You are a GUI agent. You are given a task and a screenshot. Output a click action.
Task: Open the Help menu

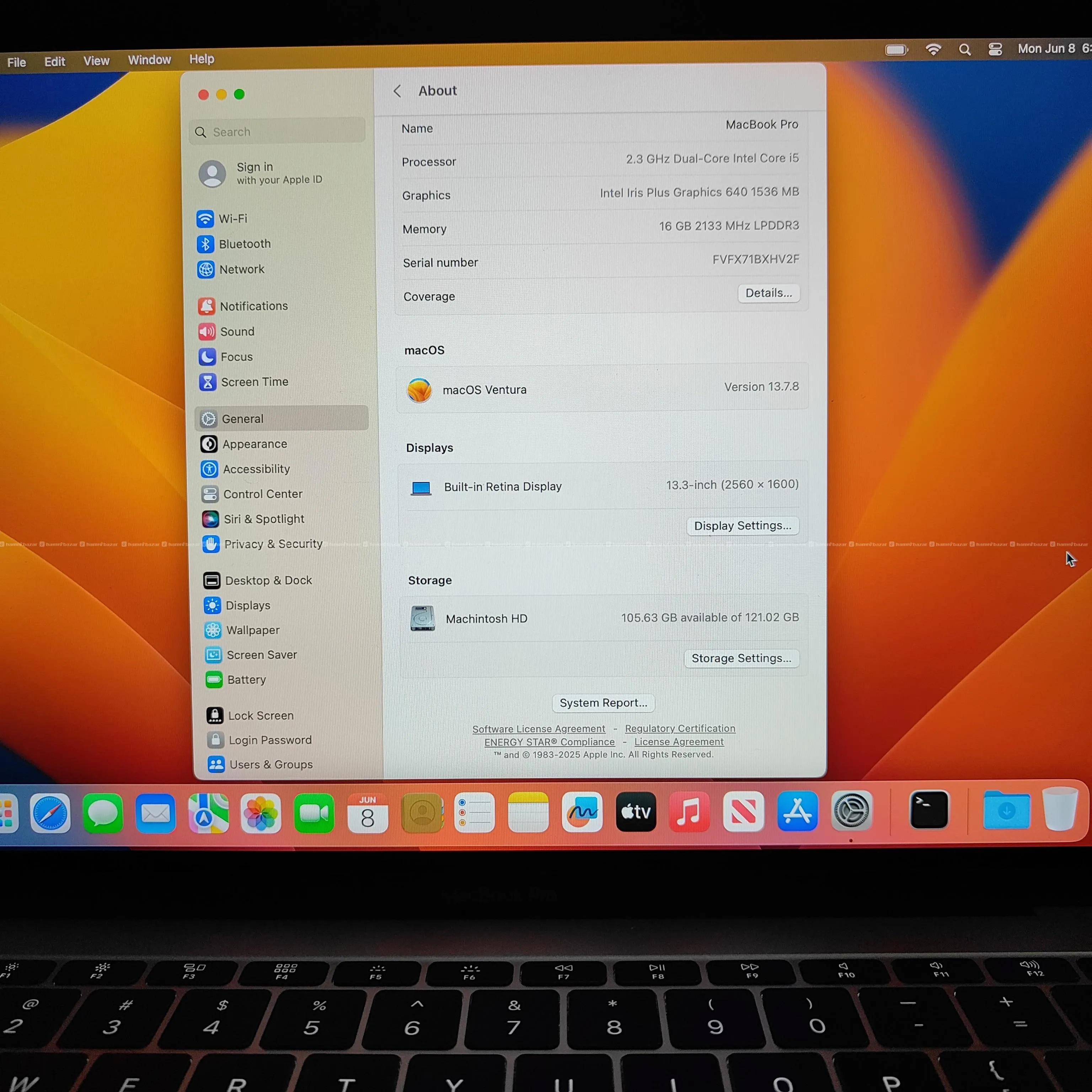click(x=202, y=59)
